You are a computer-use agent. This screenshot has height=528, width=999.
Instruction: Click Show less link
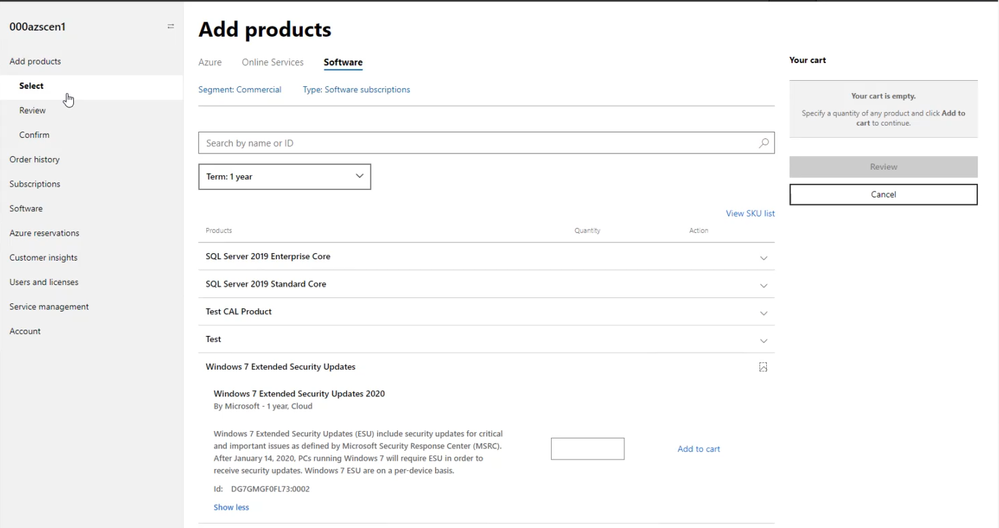click(231, 508)
